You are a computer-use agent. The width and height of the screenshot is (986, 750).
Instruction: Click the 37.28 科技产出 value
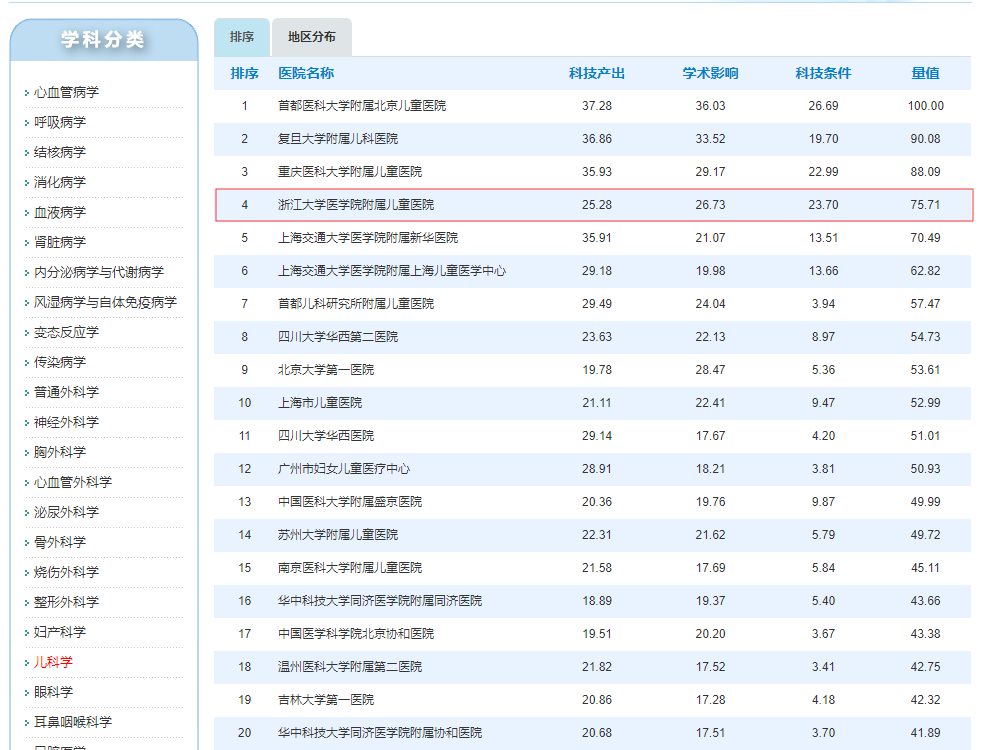597,106
